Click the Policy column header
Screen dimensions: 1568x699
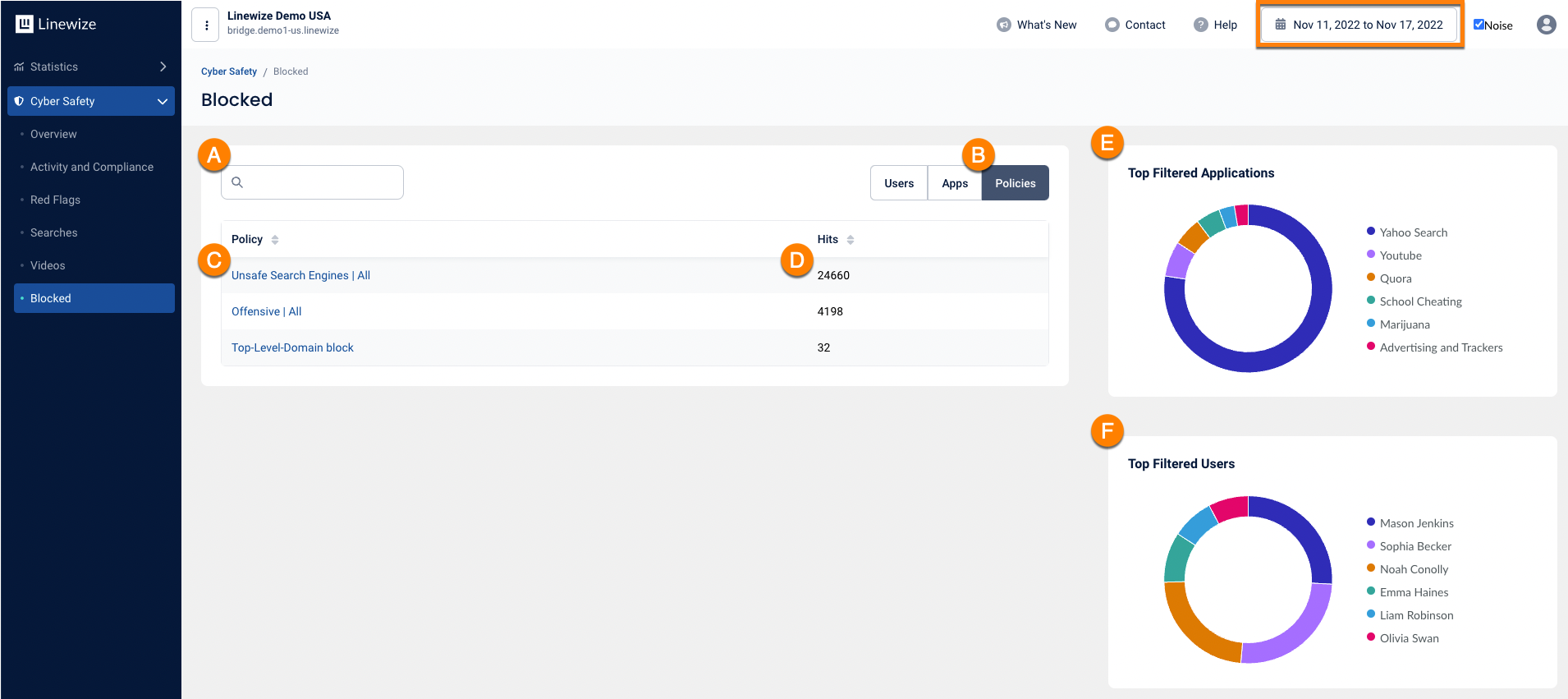[247, 239]
